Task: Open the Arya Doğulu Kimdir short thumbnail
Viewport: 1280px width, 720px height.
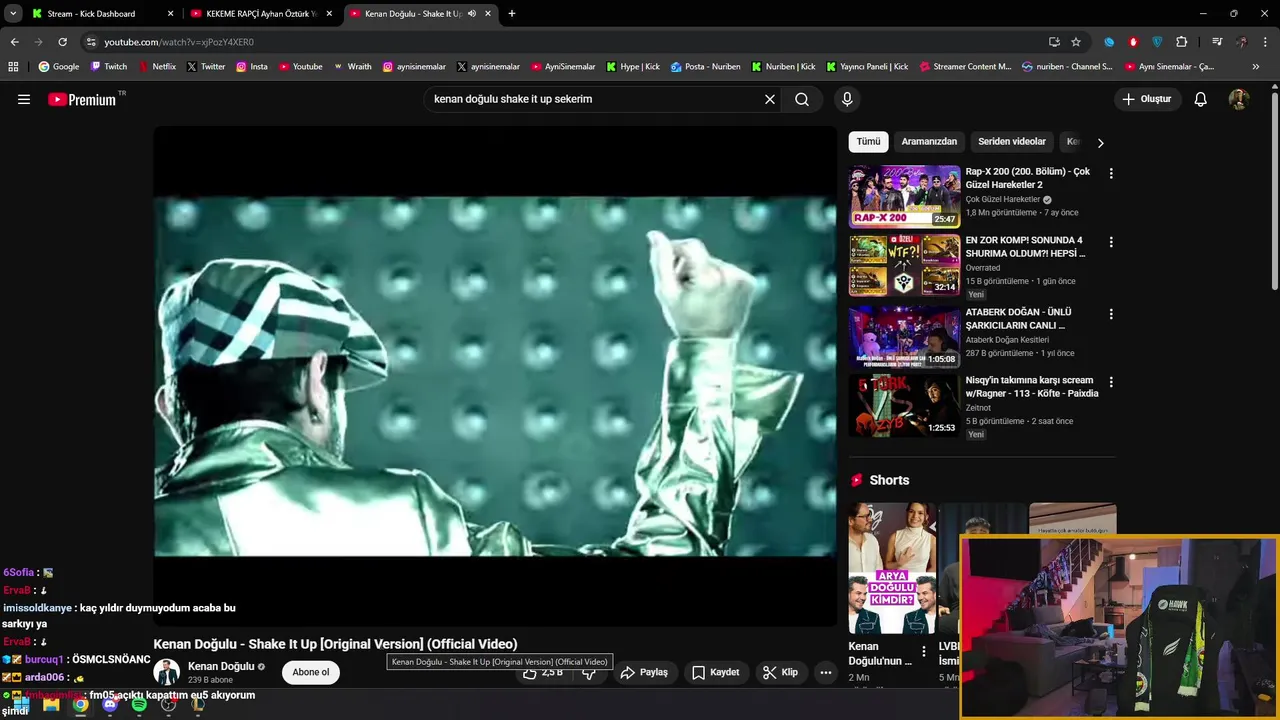Action: click(x=892, y=568)
